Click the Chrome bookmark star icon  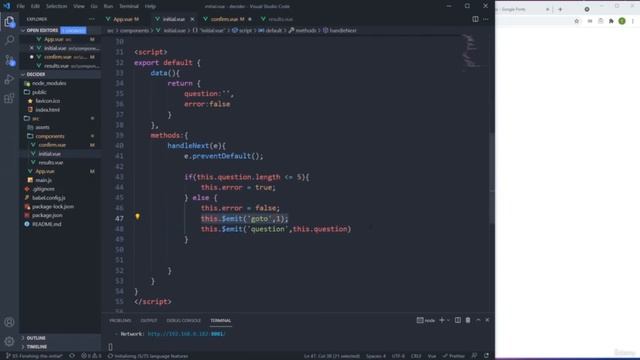click(577, 21)
